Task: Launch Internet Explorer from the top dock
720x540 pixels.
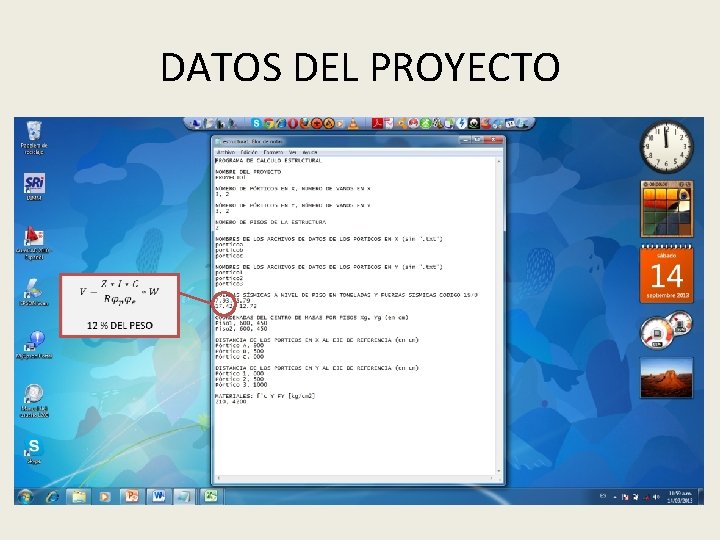Action: (281, 123)
